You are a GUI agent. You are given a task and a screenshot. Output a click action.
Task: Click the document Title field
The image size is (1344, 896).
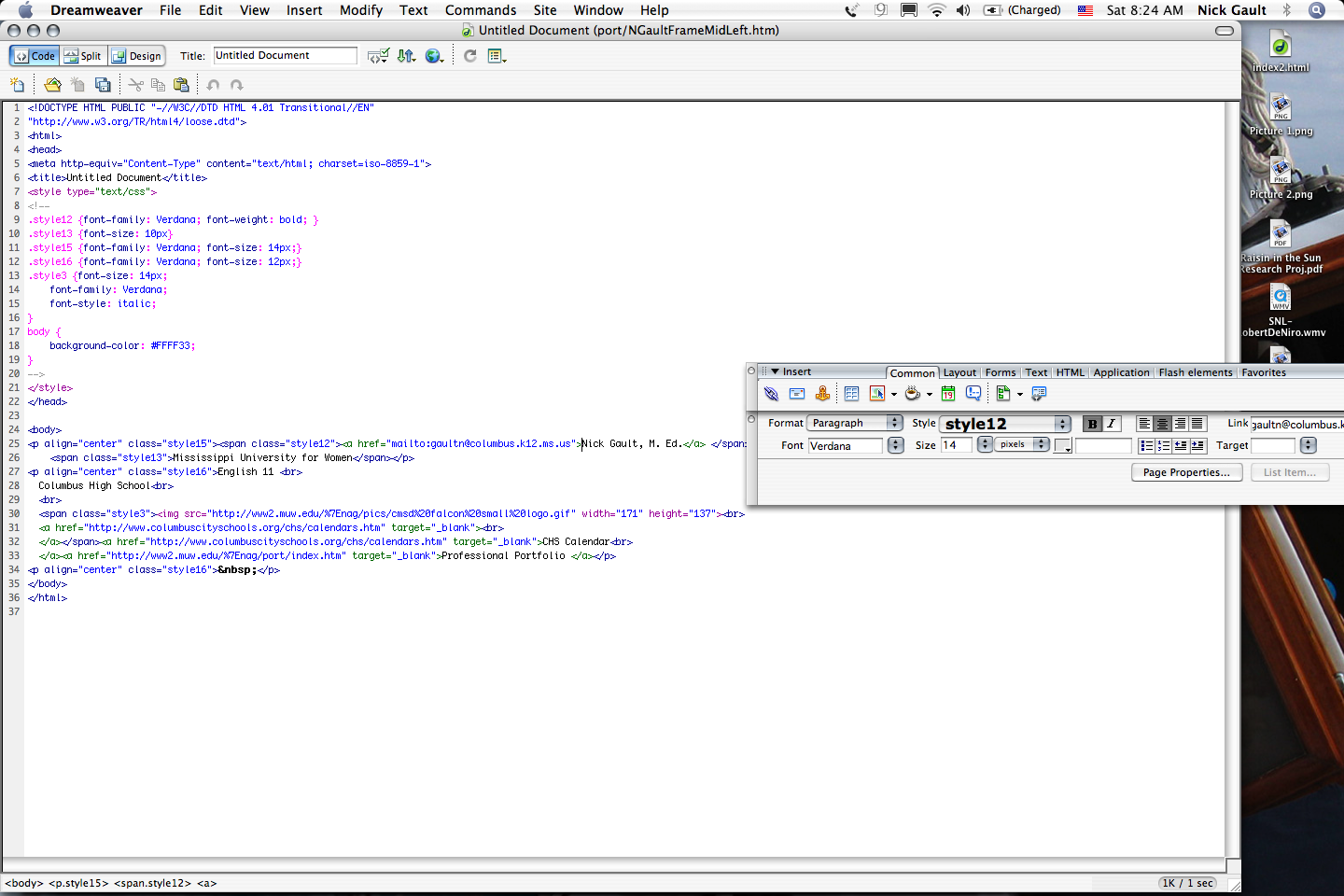tap(286, 56)
